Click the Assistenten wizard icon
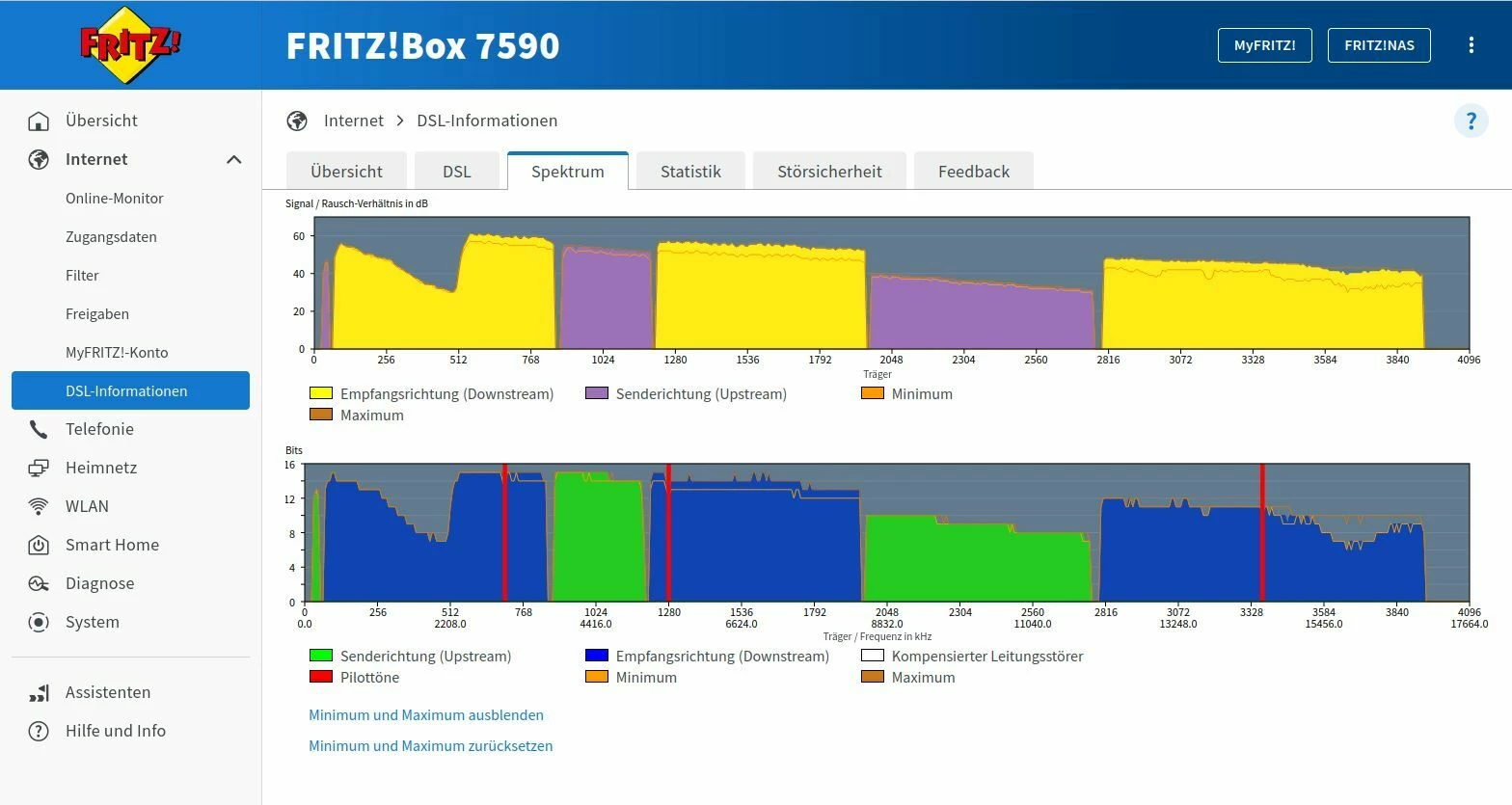Screen dimensions: 1512x805 click(x=39, y=692)
